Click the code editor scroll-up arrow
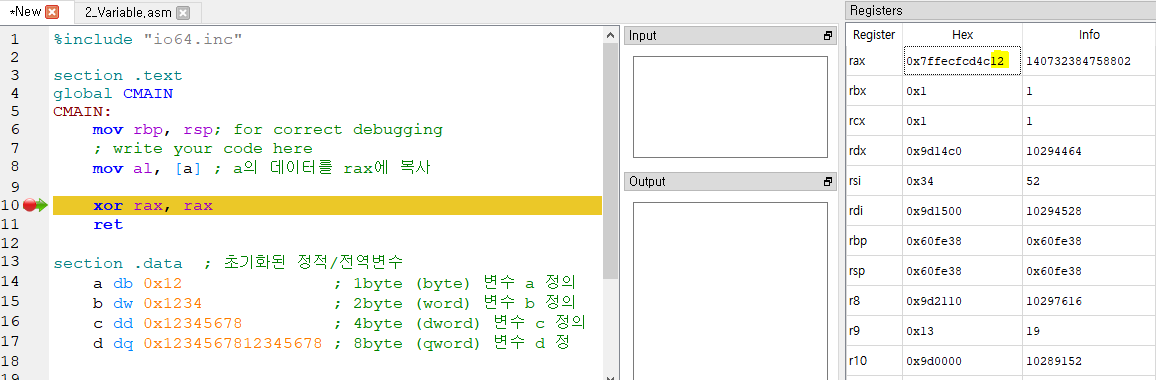This screenshot has height=380, width=1156. point(610,35)
